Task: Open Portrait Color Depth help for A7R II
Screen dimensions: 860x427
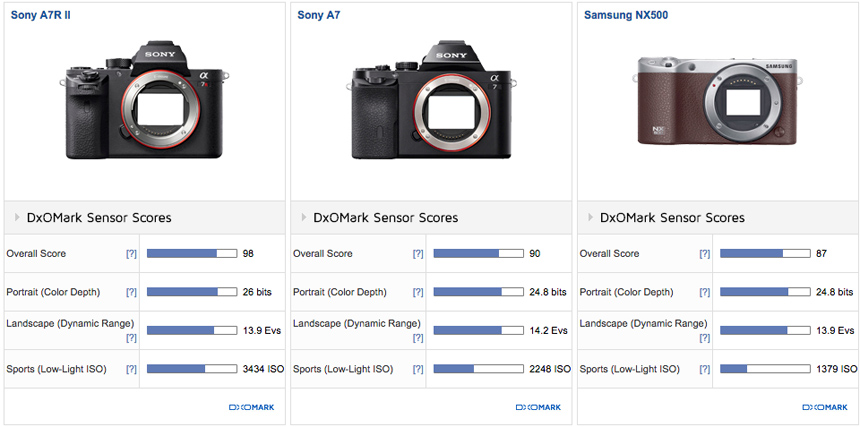Action: 131,292
